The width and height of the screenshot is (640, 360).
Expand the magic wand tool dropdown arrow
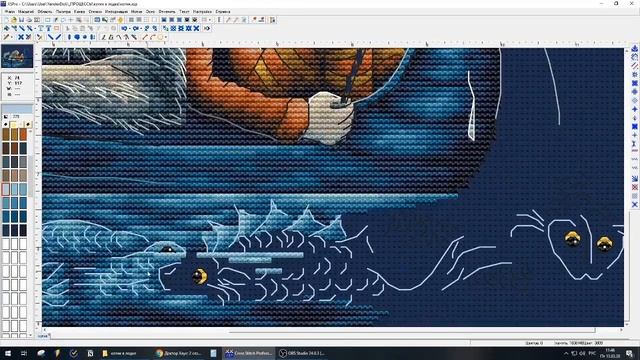[12, 37]
